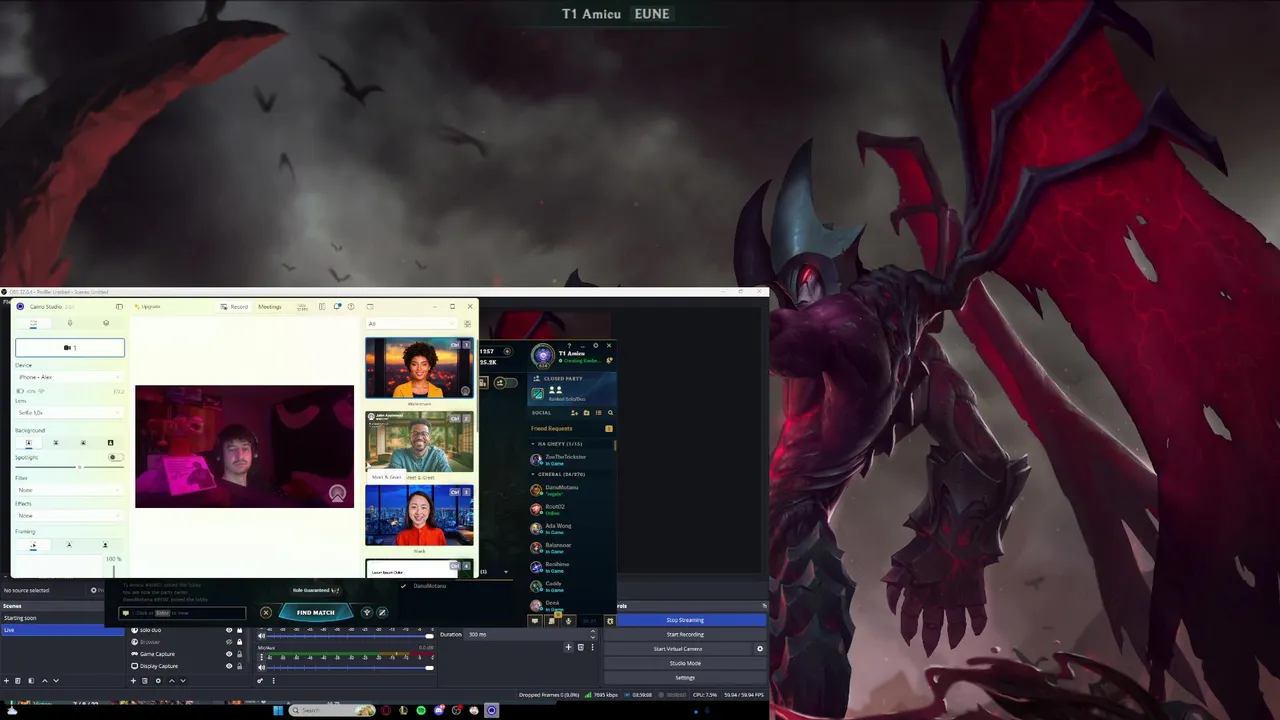Select friend Ada Wong
The width and height of the screenshot is (1280, 720).
[572, 528]
